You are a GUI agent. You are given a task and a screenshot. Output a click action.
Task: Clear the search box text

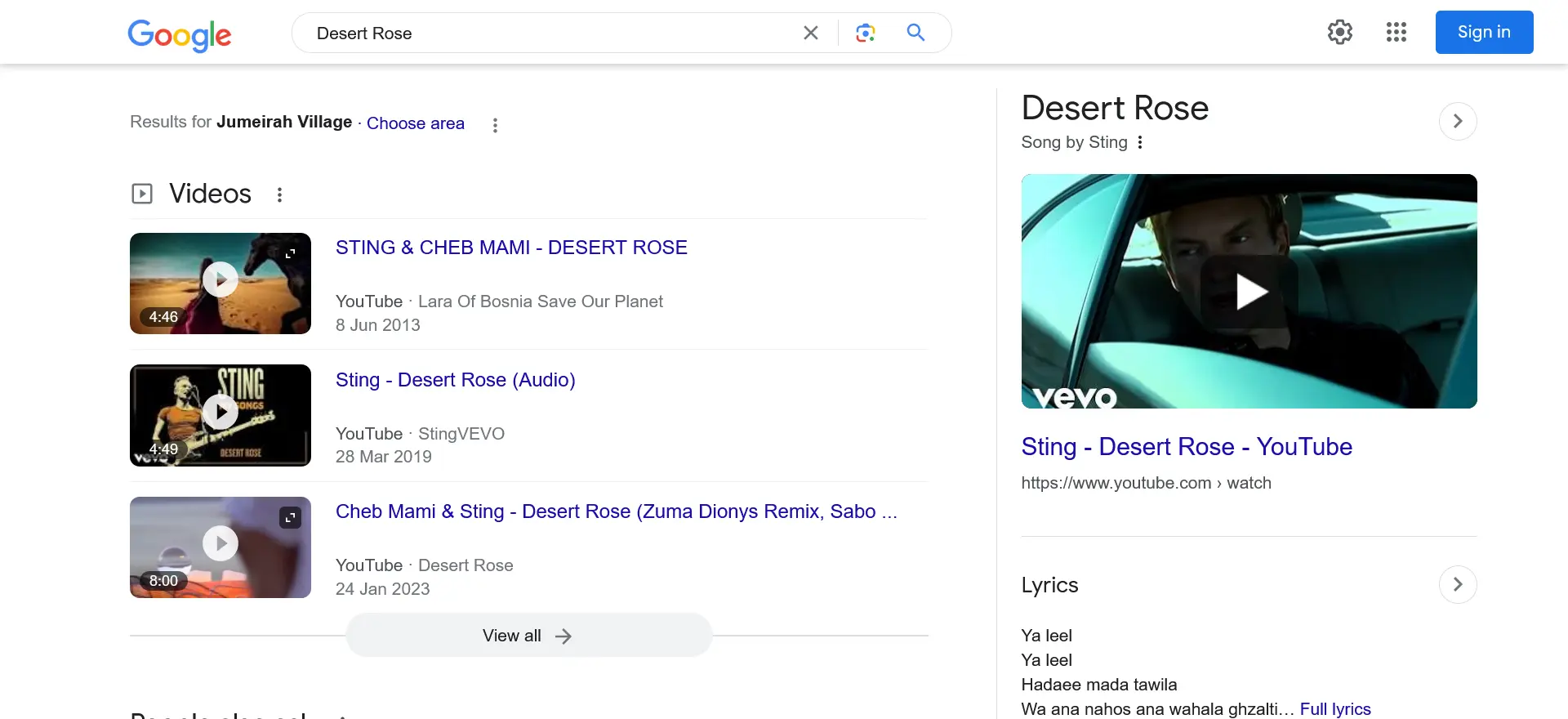pos(810,33)
